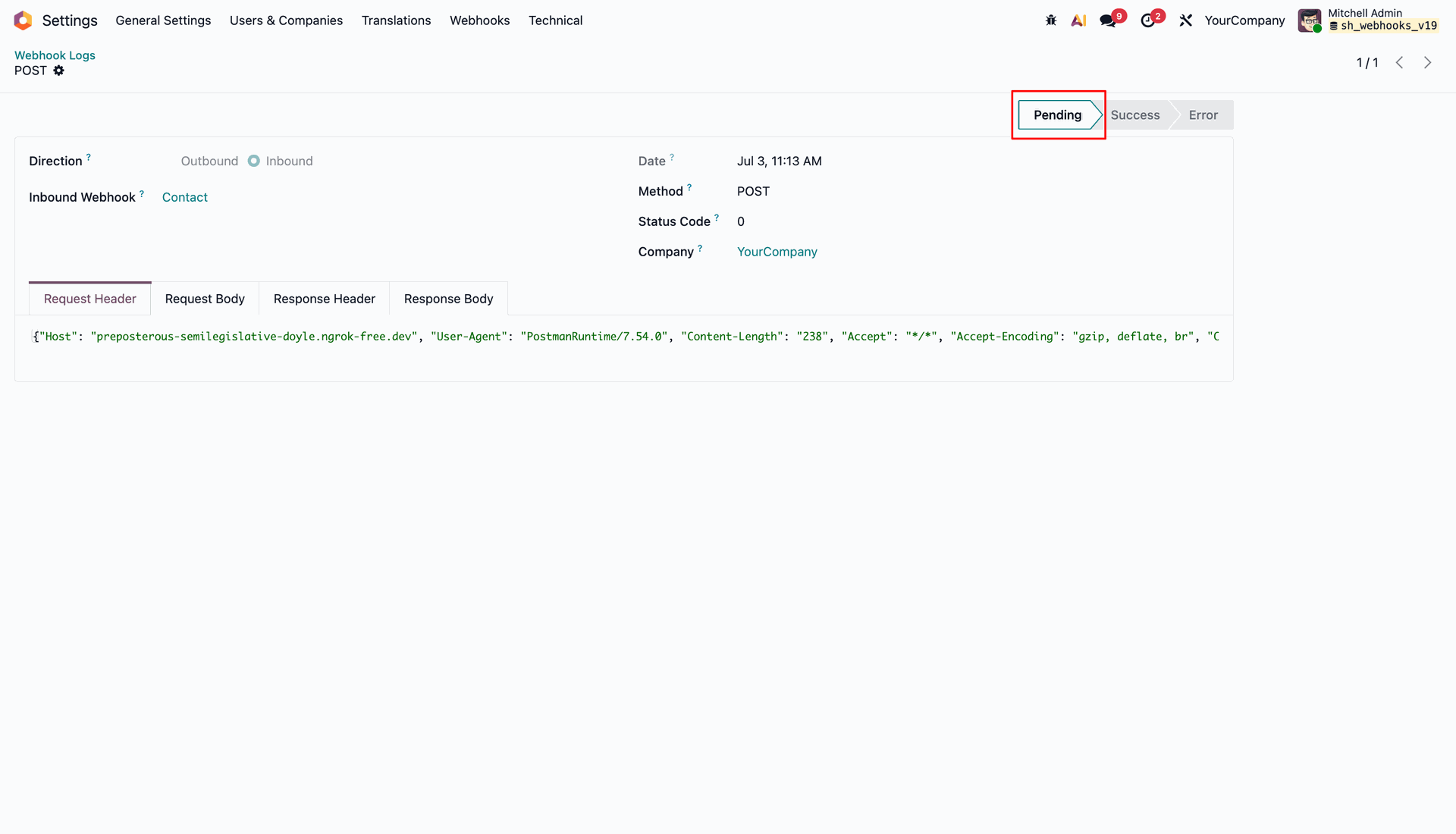Screen dimensions: 1456x834
Task: Switch to the Response Body tab
Action: 448,299
